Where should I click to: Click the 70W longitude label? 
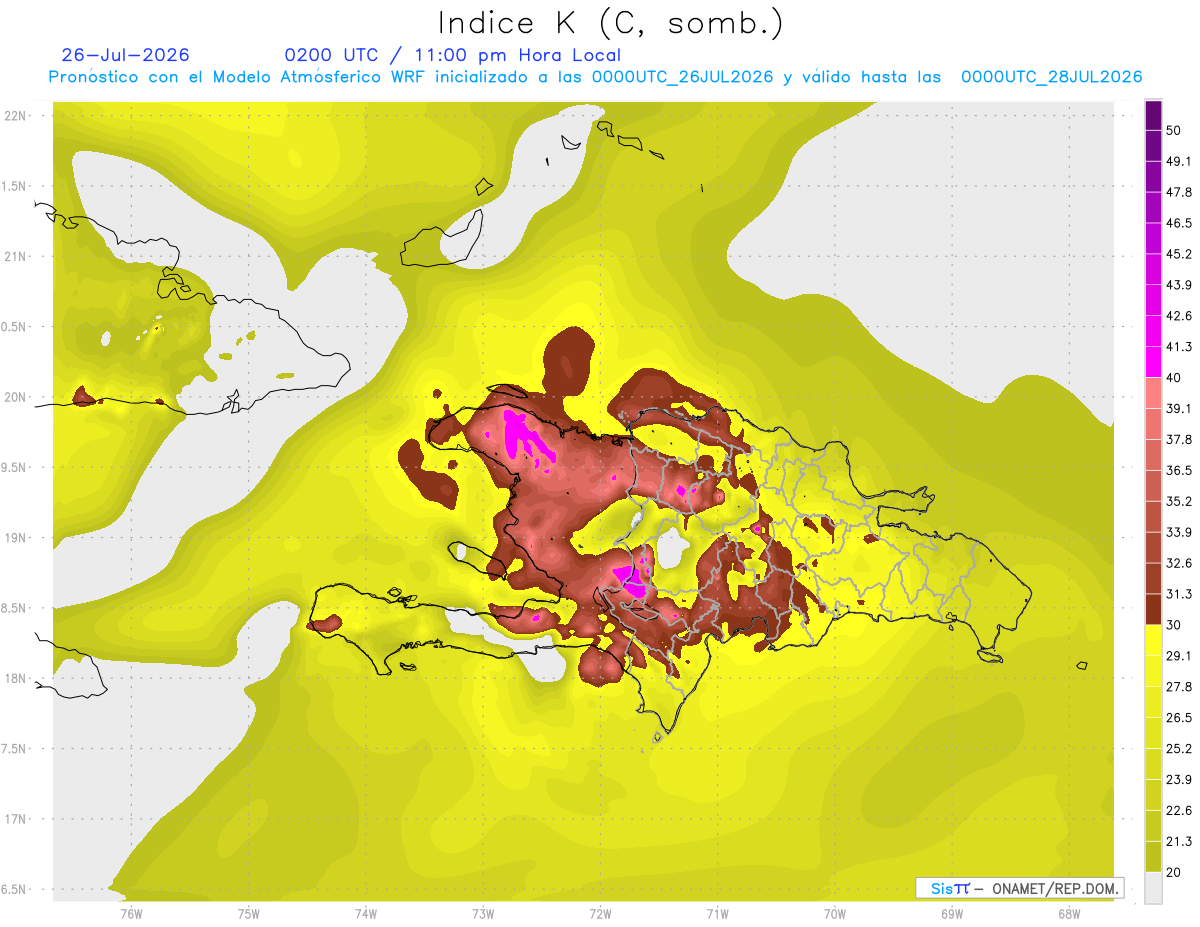[835, 913]
